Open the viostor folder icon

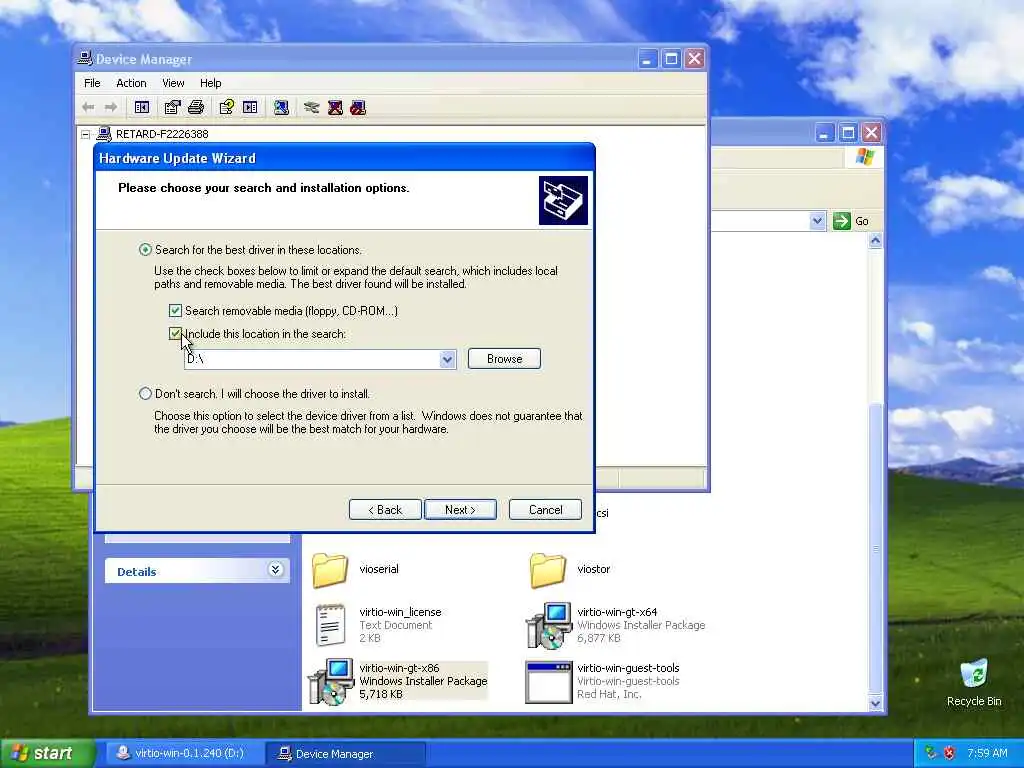point(547,569)
